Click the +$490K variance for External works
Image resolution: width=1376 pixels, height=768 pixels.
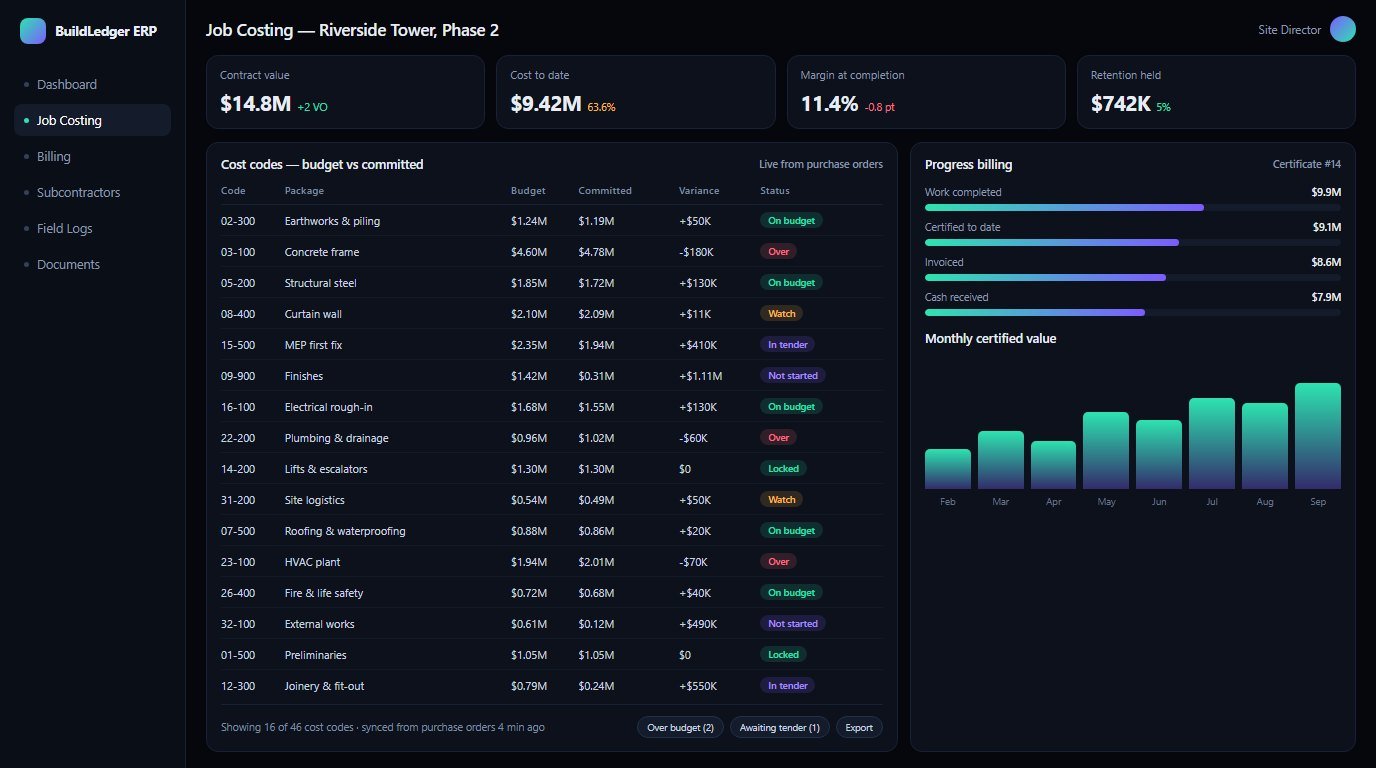click(699, 624)
